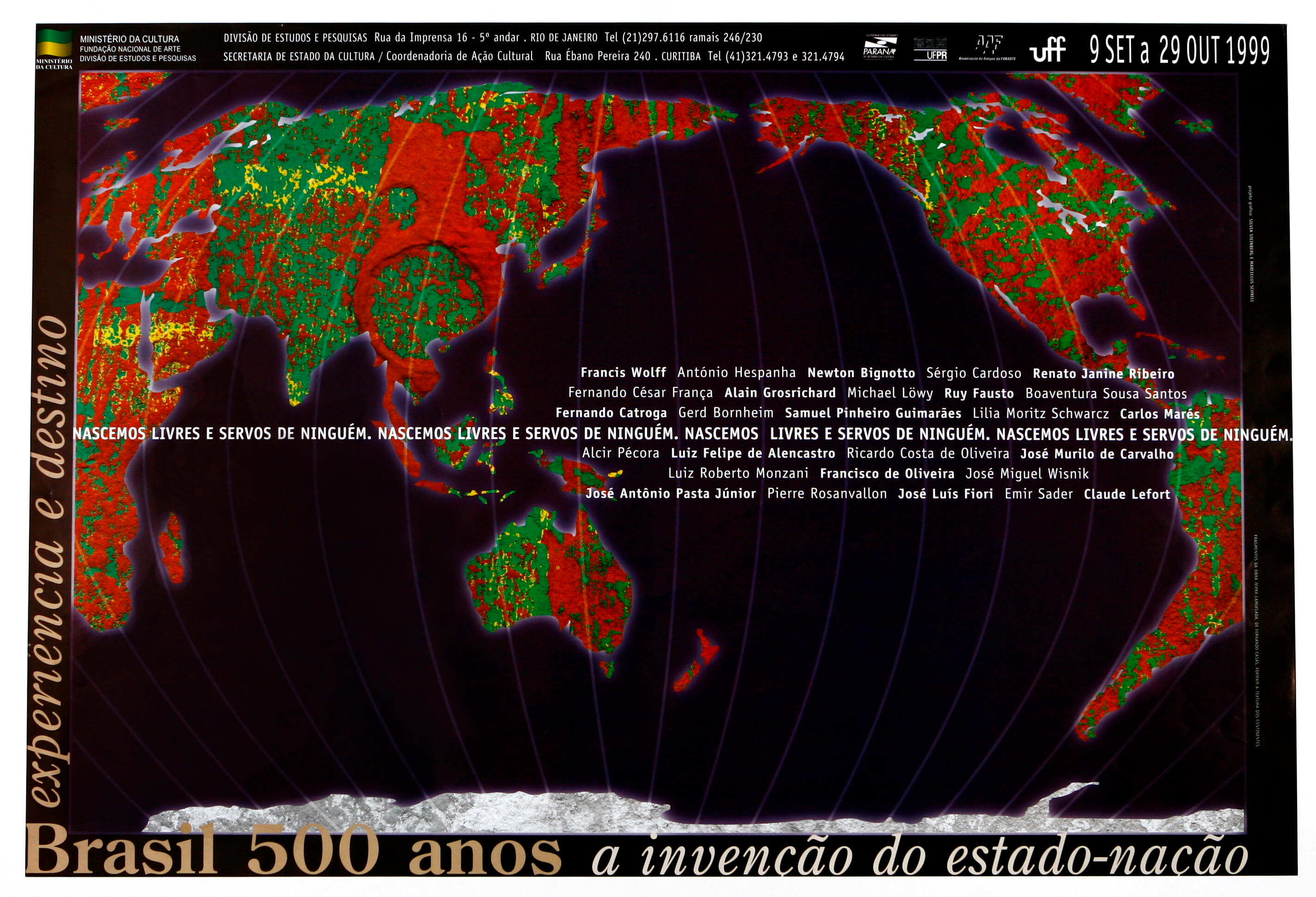The image size is (1316, 897).
Task: Click the name 'Luiz Roberto Monzani'
Action: click(738, 473)
